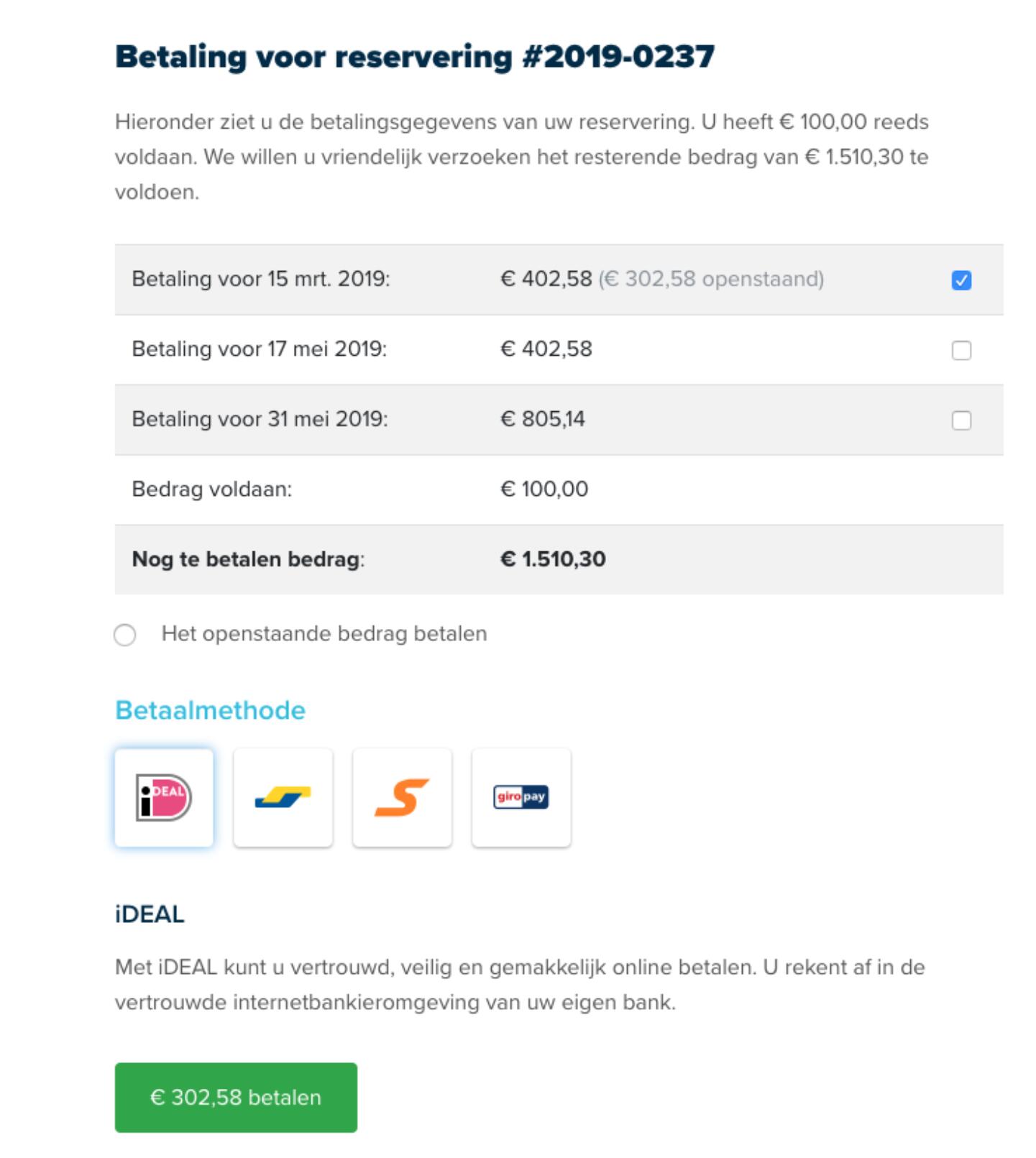
Task: Uncheck the 15 mrt. 2019 payment checkbox
Action: pyautogui.click(x=961, y=280)
